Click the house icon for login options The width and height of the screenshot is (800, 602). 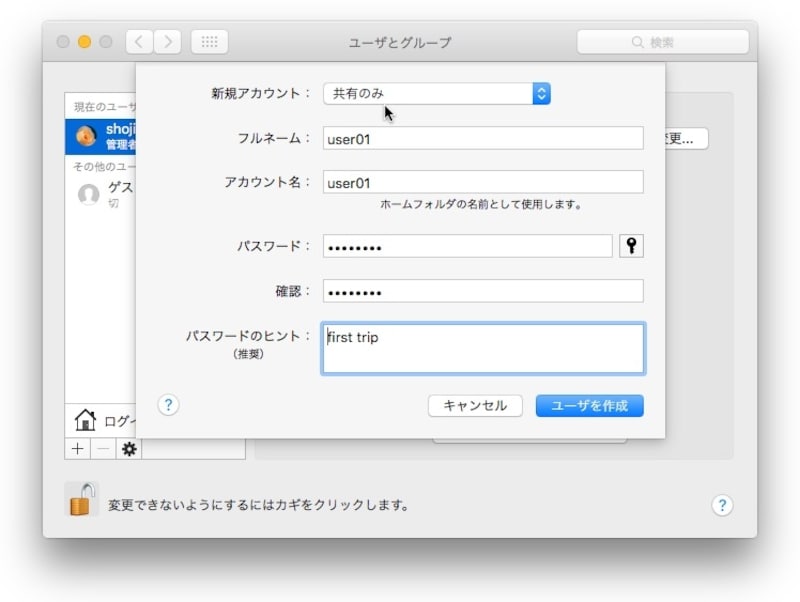tap(85, 420)
